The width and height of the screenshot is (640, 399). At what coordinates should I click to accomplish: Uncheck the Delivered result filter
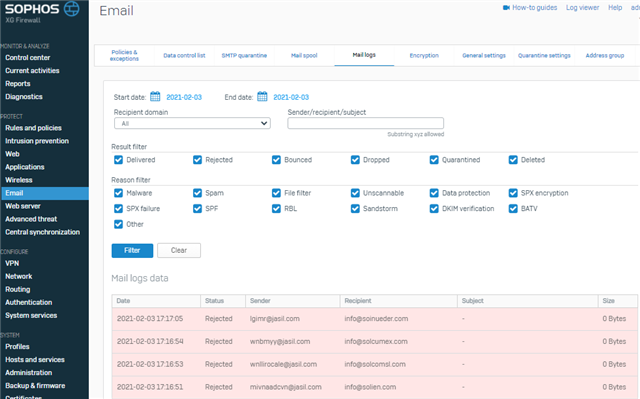click(x=118, y=160)
